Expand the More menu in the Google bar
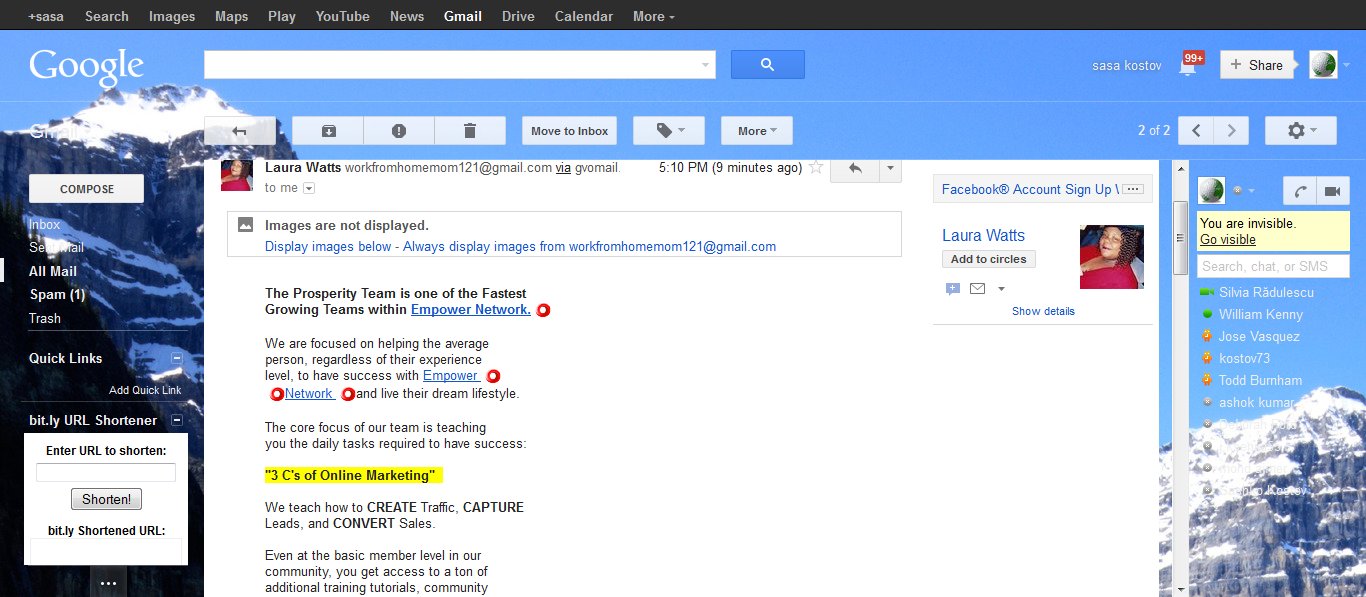This screenshot has height=597, width=1366. coord(654,16)
